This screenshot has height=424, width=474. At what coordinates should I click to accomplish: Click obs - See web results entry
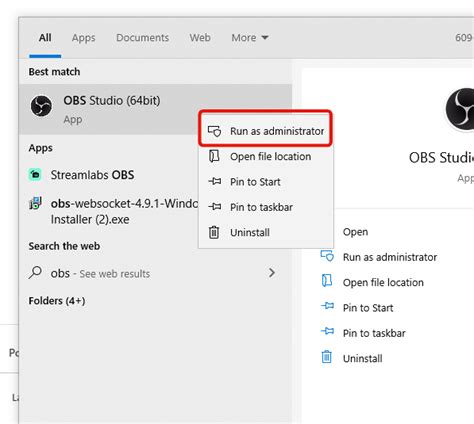pos(156,273)
